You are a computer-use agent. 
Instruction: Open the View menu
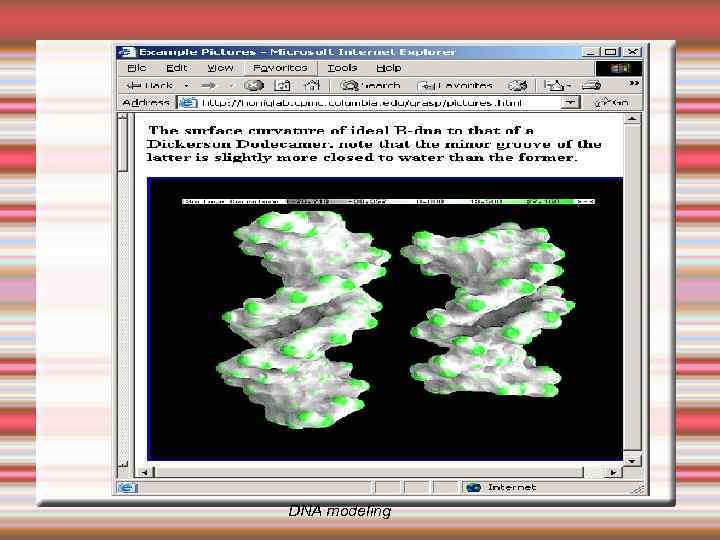coord(220,68)
